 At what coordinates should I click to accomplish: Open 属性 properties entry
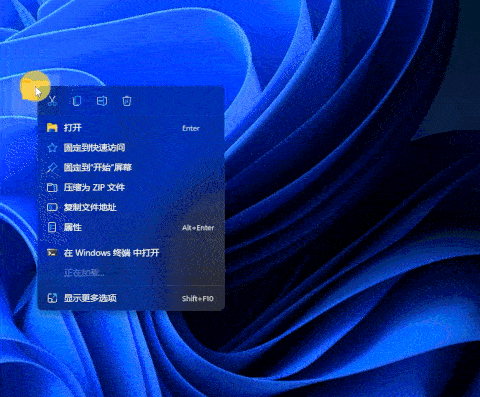[131, 227]
